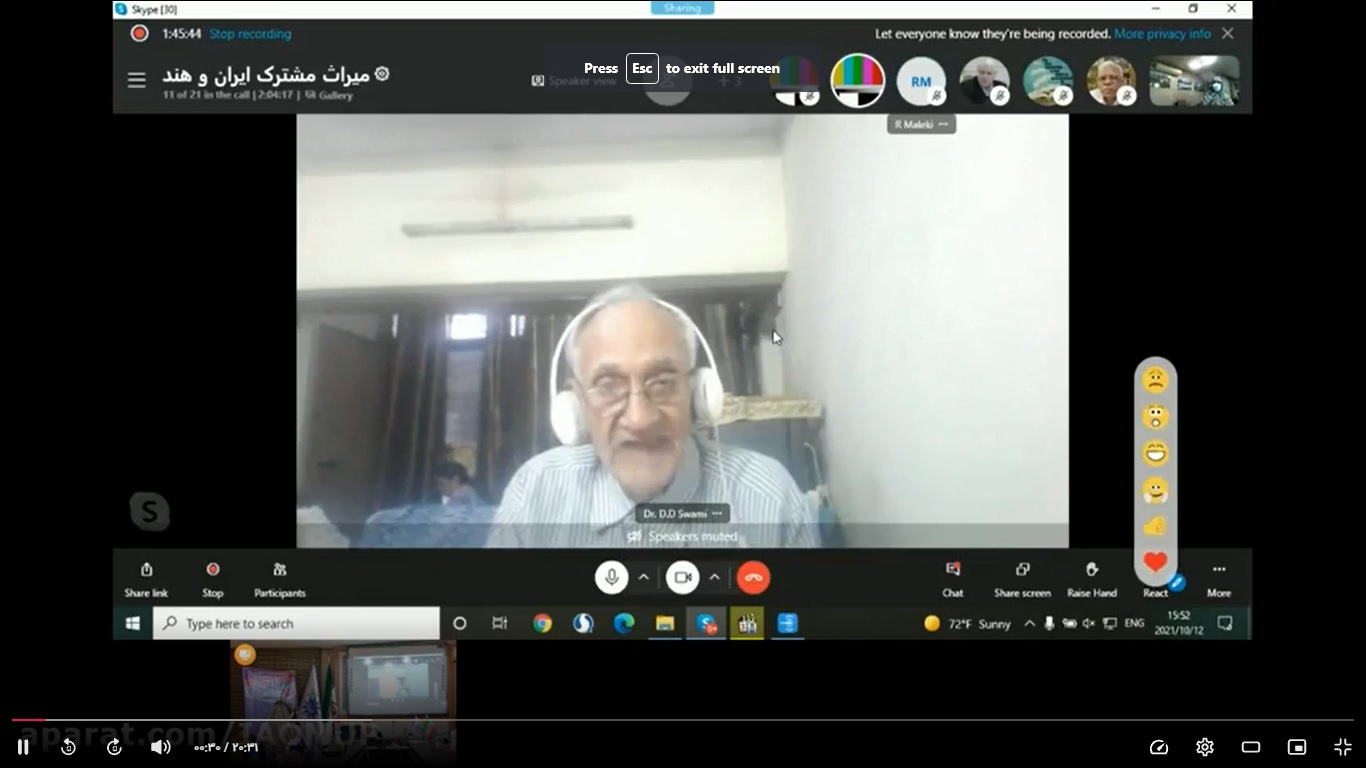Screen dimensions: 1366x768
Task: Pause the Aparat video player
Action: pos(23,747)
